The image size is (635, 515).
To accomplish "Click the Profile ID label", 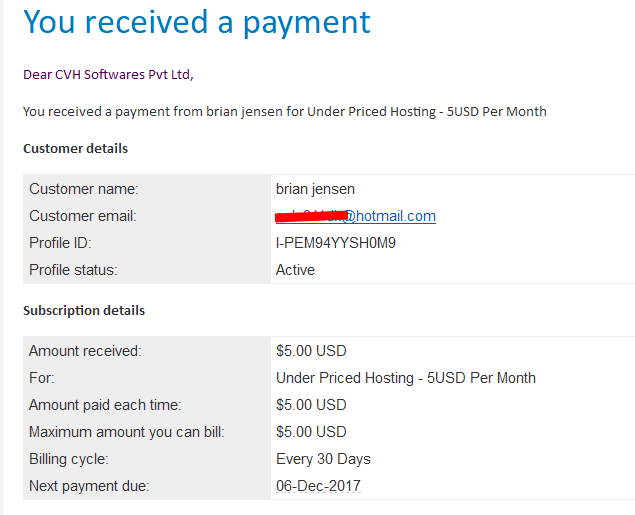I will coord(60,243).
